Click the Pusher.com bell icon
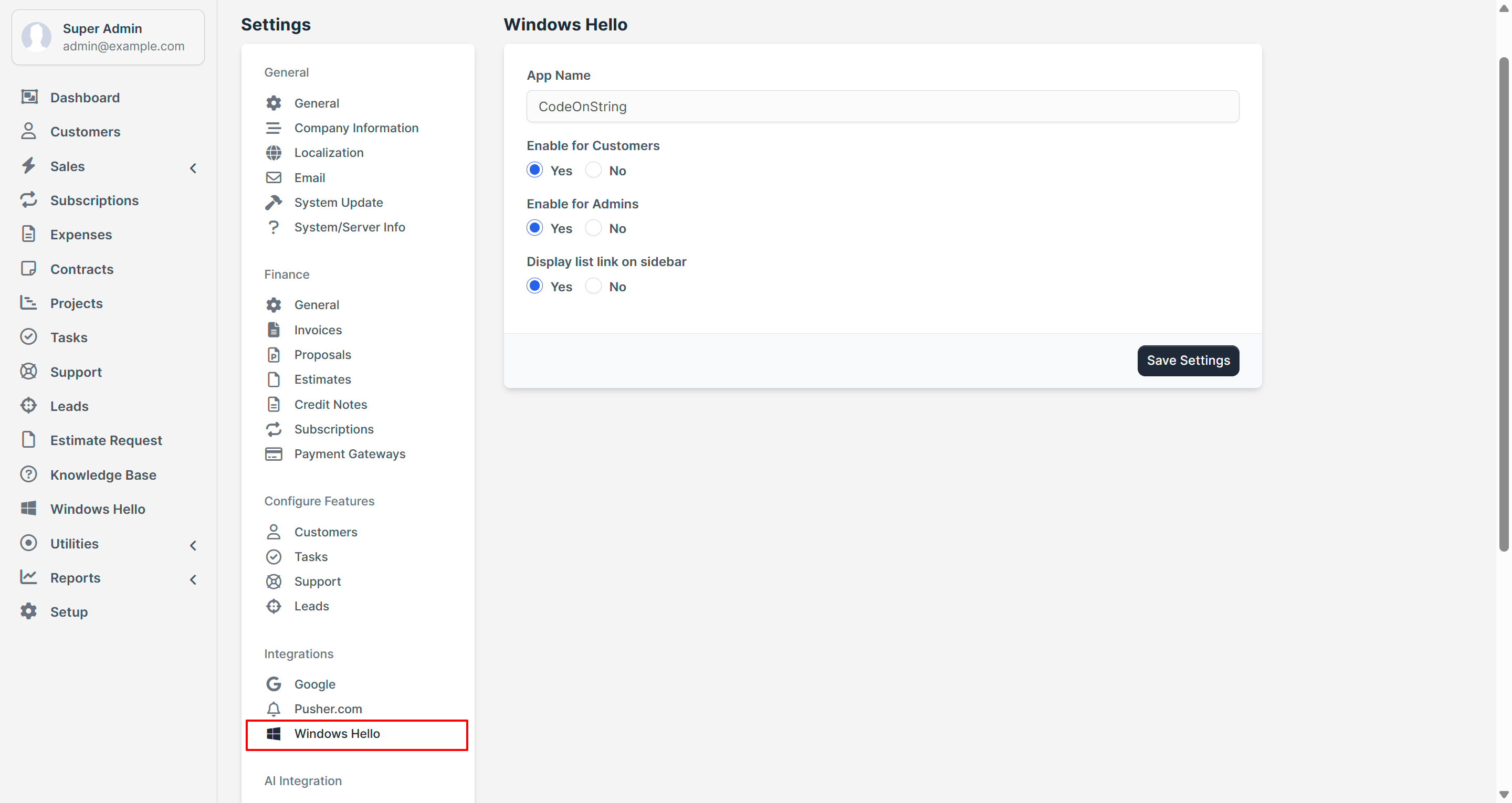 click(274, 709)
